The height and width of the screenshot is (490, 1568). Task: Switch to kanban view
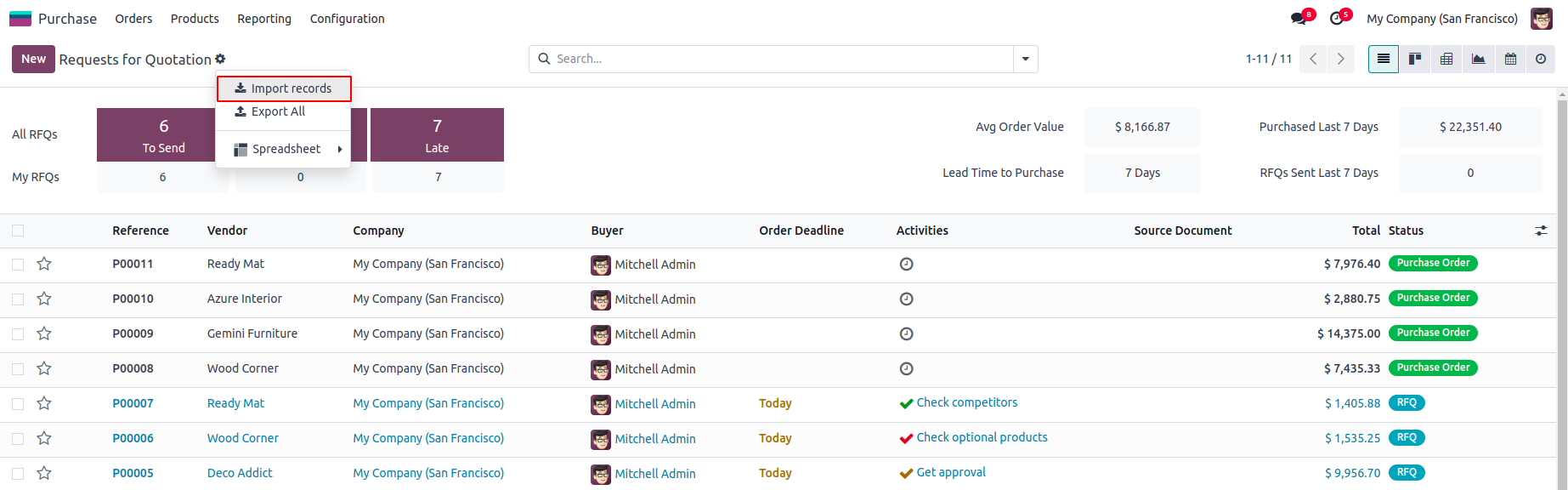click(1415, 59)
